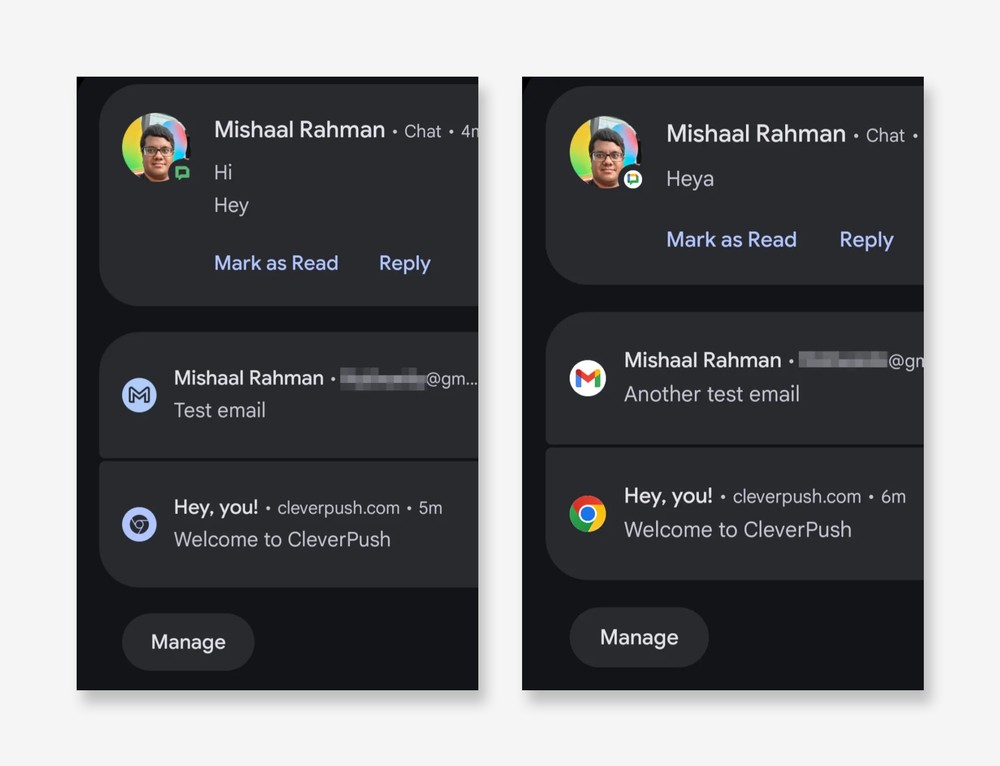Screen dimensions: 1000x766
Task: Tap the Google Chat badge on right avatar
Action: pyautogui.click(x=632, y=179)
